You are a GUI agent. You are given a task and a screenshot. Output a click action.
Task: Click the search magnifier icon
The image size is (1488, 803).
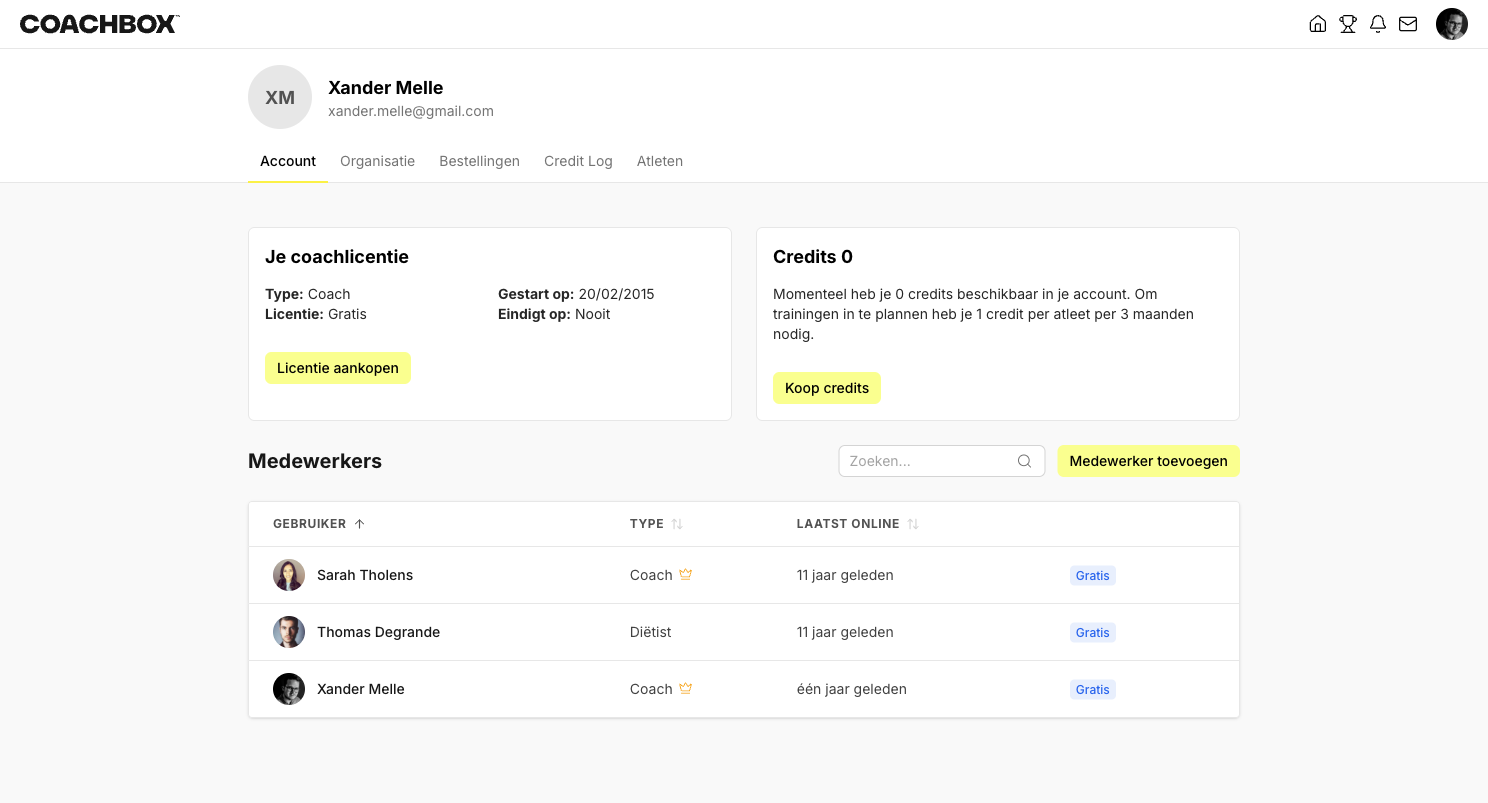pyautogui.click(x=1024, y=461)
